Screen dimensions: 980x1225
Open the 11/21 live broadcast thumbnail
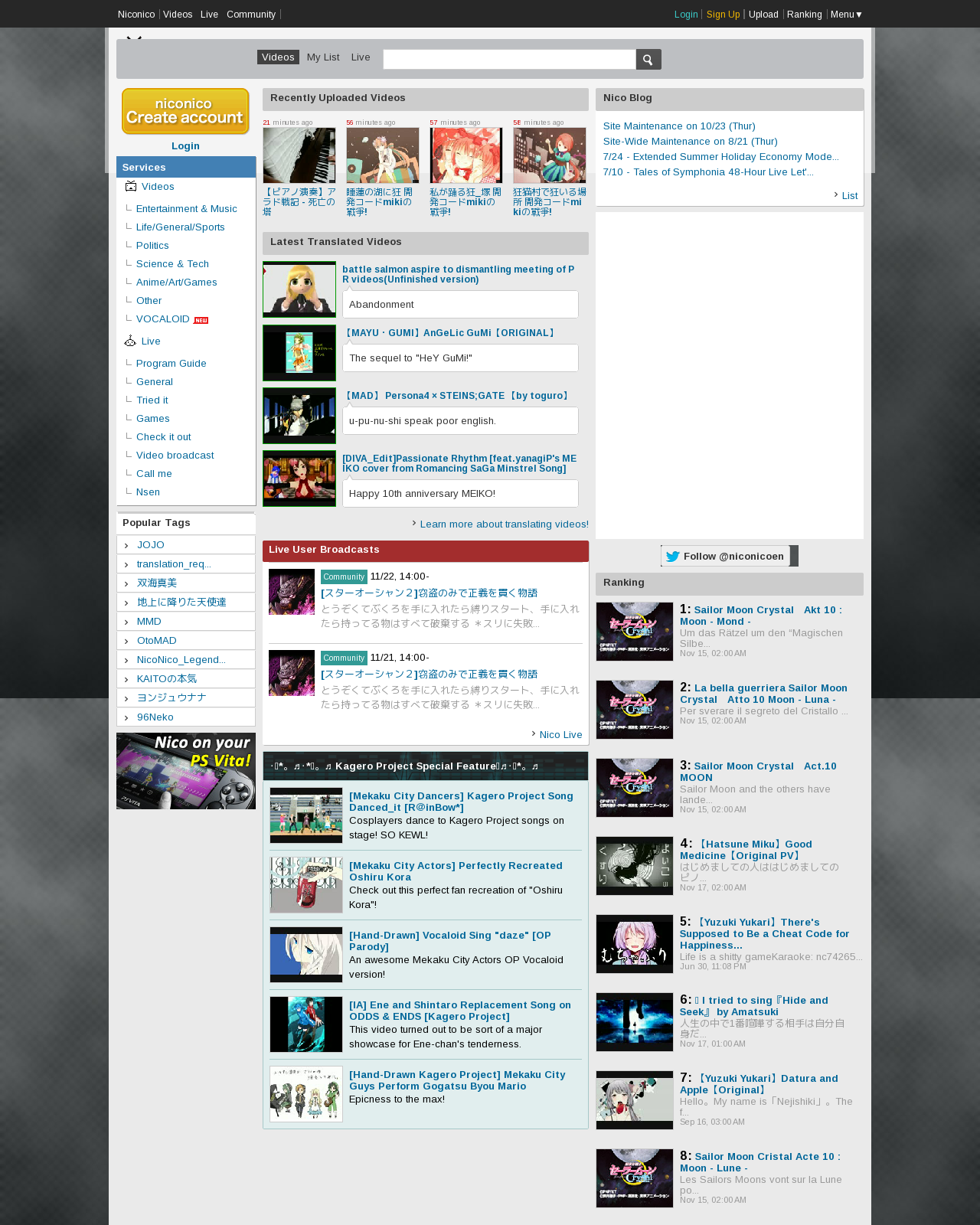coord(292,673)
